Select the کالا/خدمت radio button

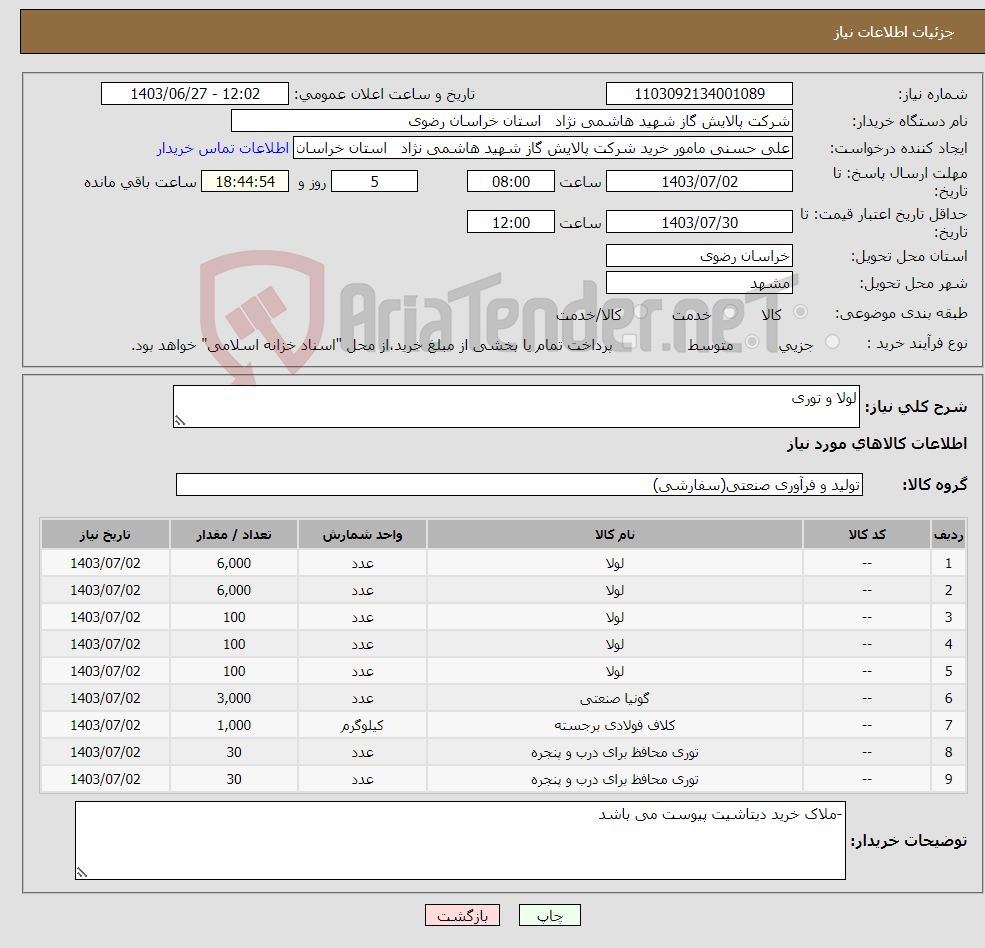640,312
